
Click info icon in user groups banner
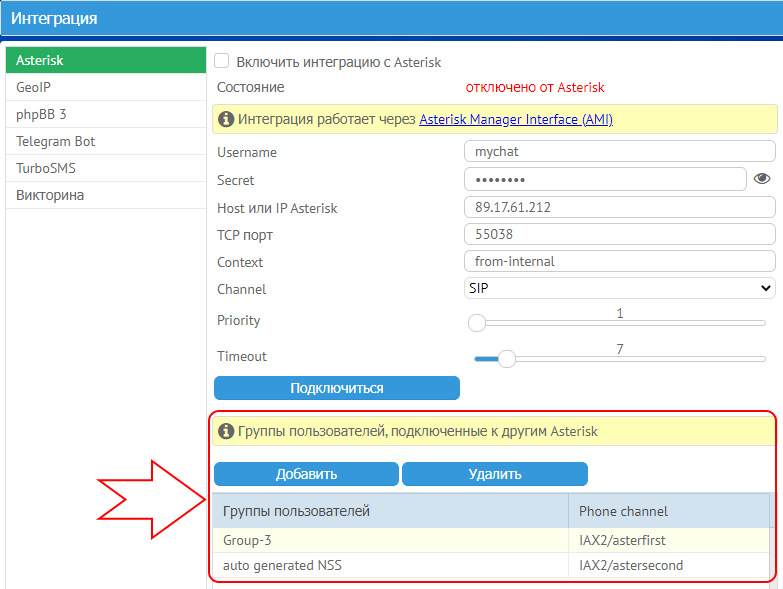point(226,431)
